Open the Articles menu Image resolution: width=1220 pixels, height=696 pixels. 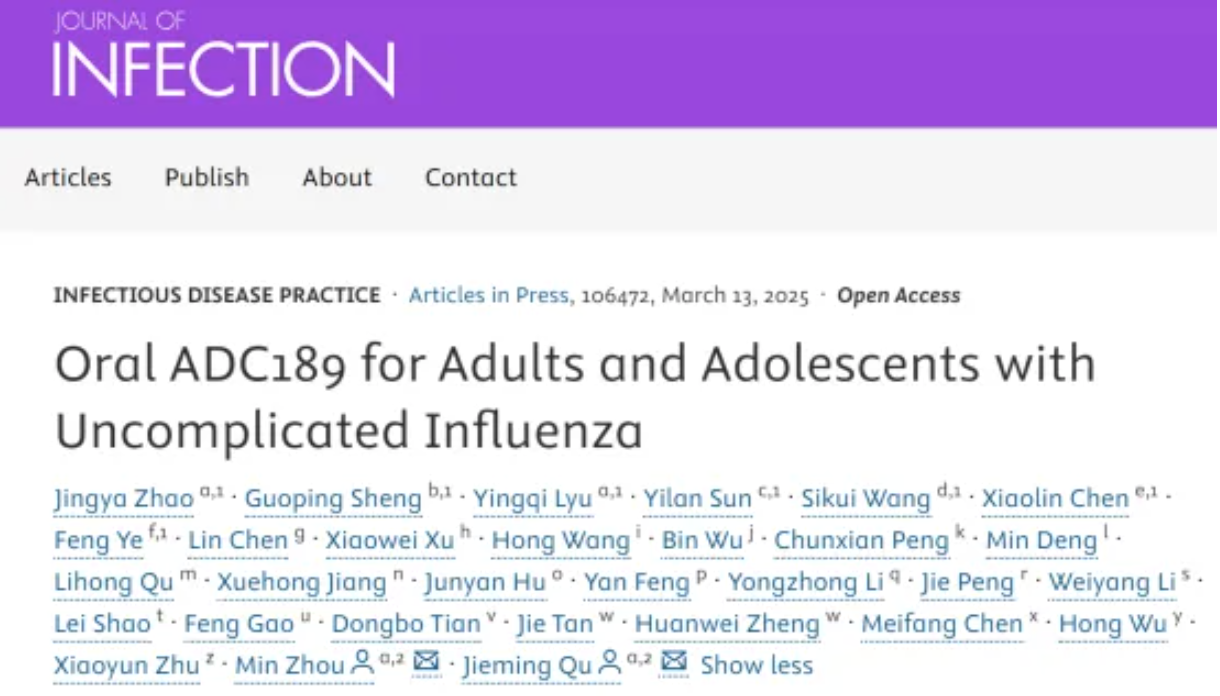click(x=68, y=177)
